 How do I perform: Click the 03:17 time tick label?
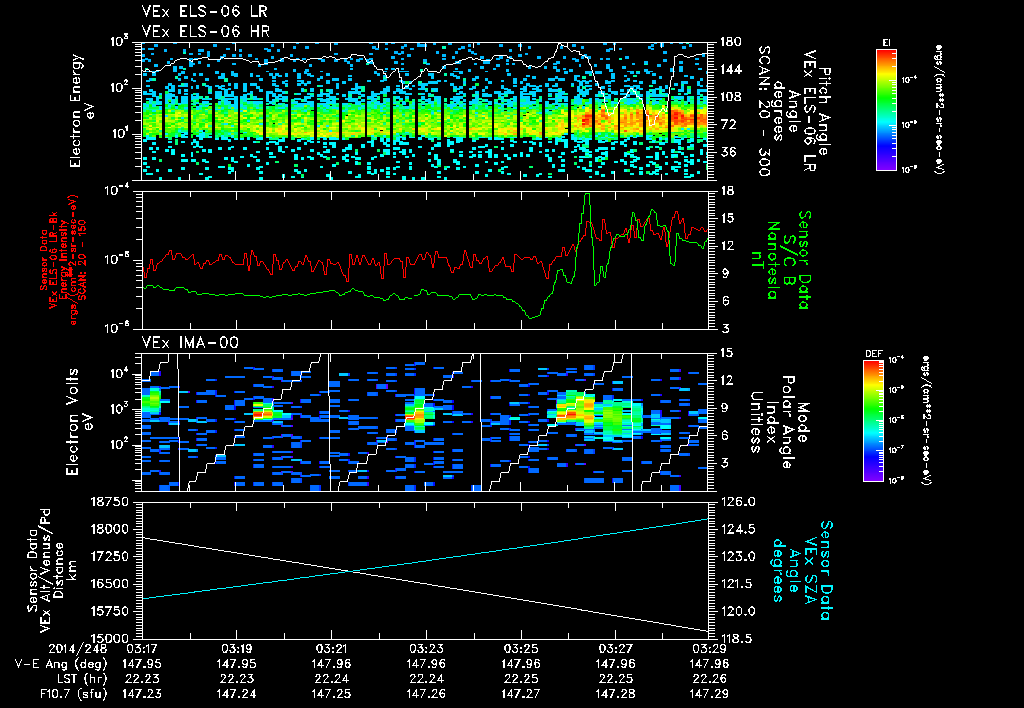point(142,649)
